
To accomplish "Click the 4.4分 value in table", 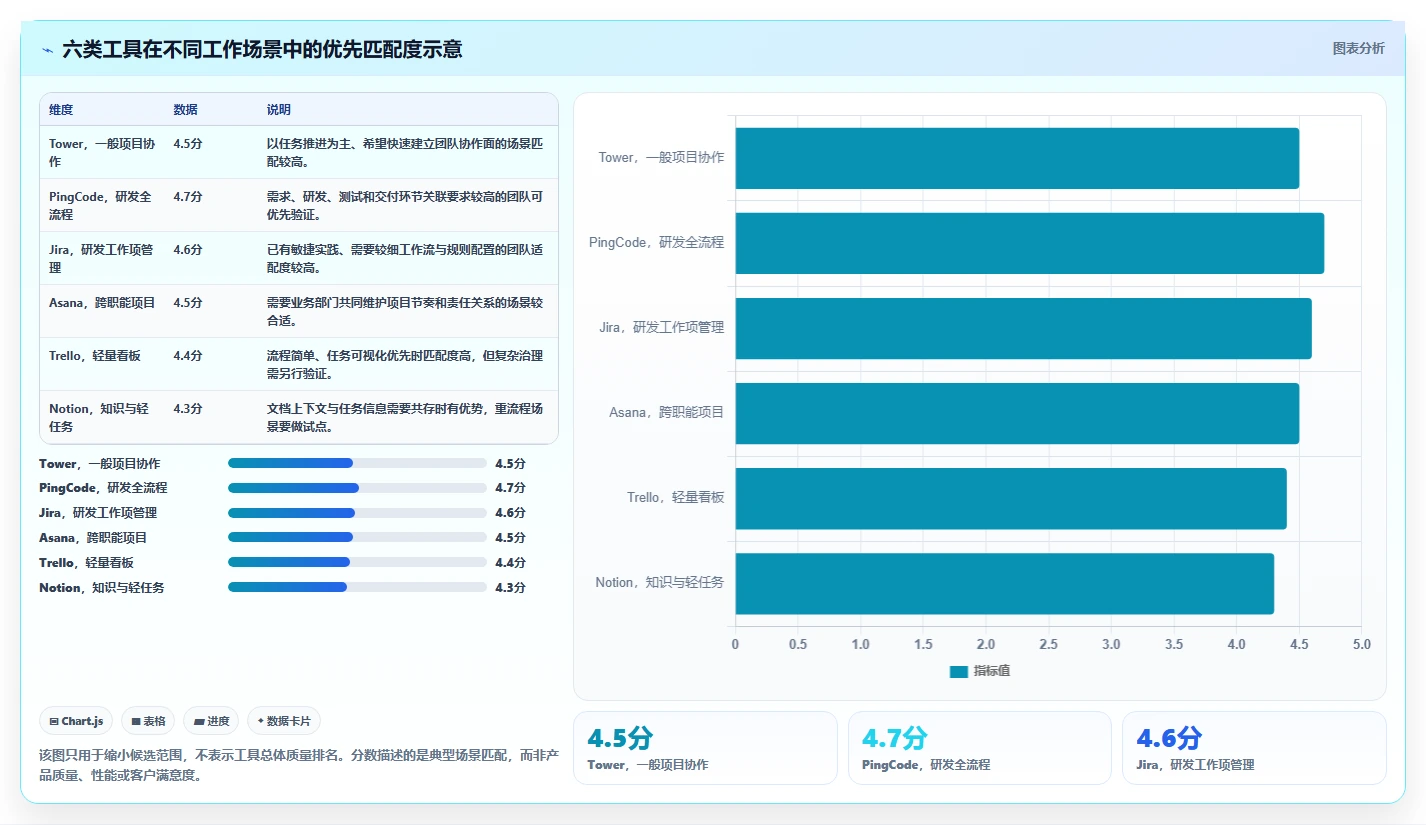I will pos(188,355).
